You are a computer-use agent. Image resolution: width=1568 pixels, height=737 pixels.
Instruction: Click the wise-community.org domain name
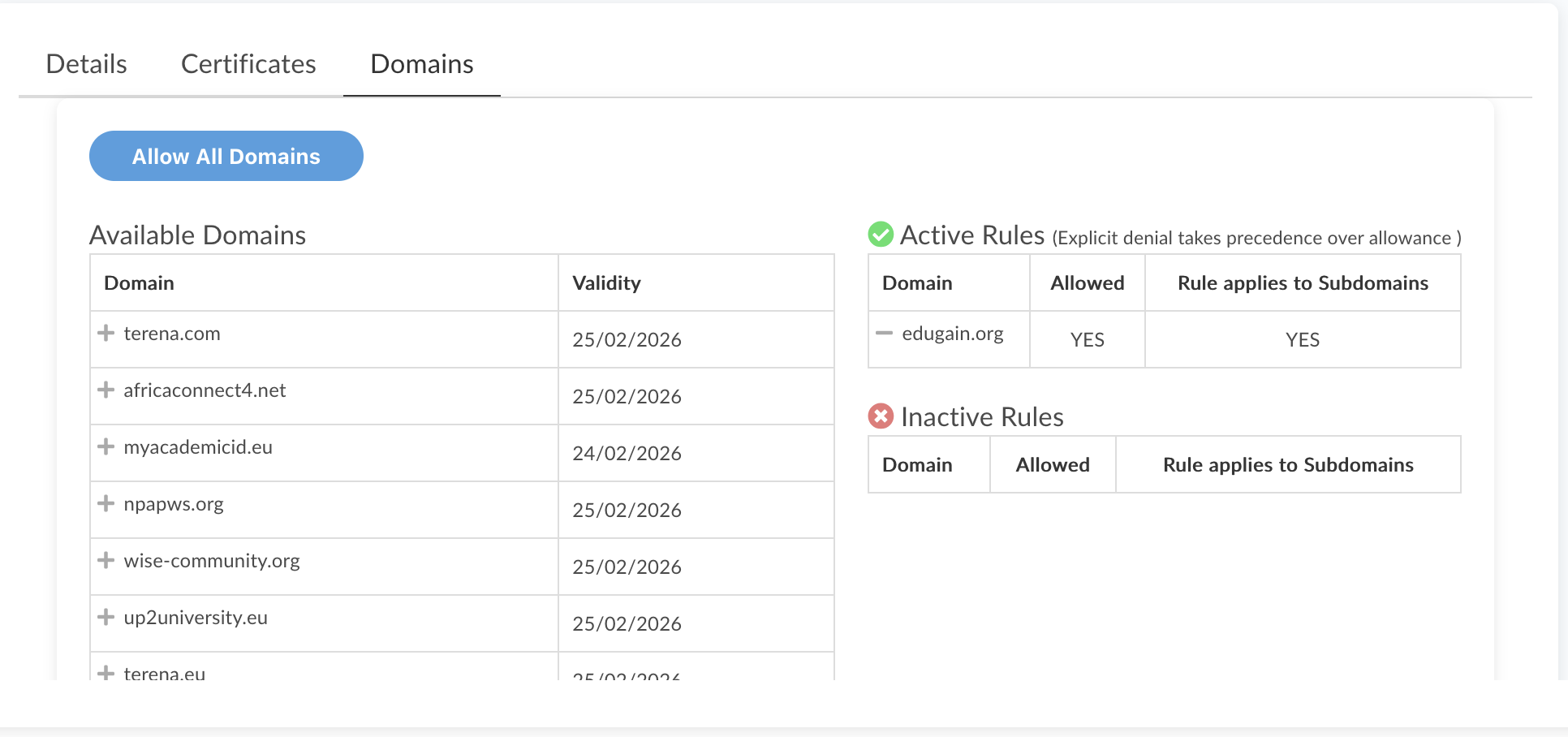point(212,561)
